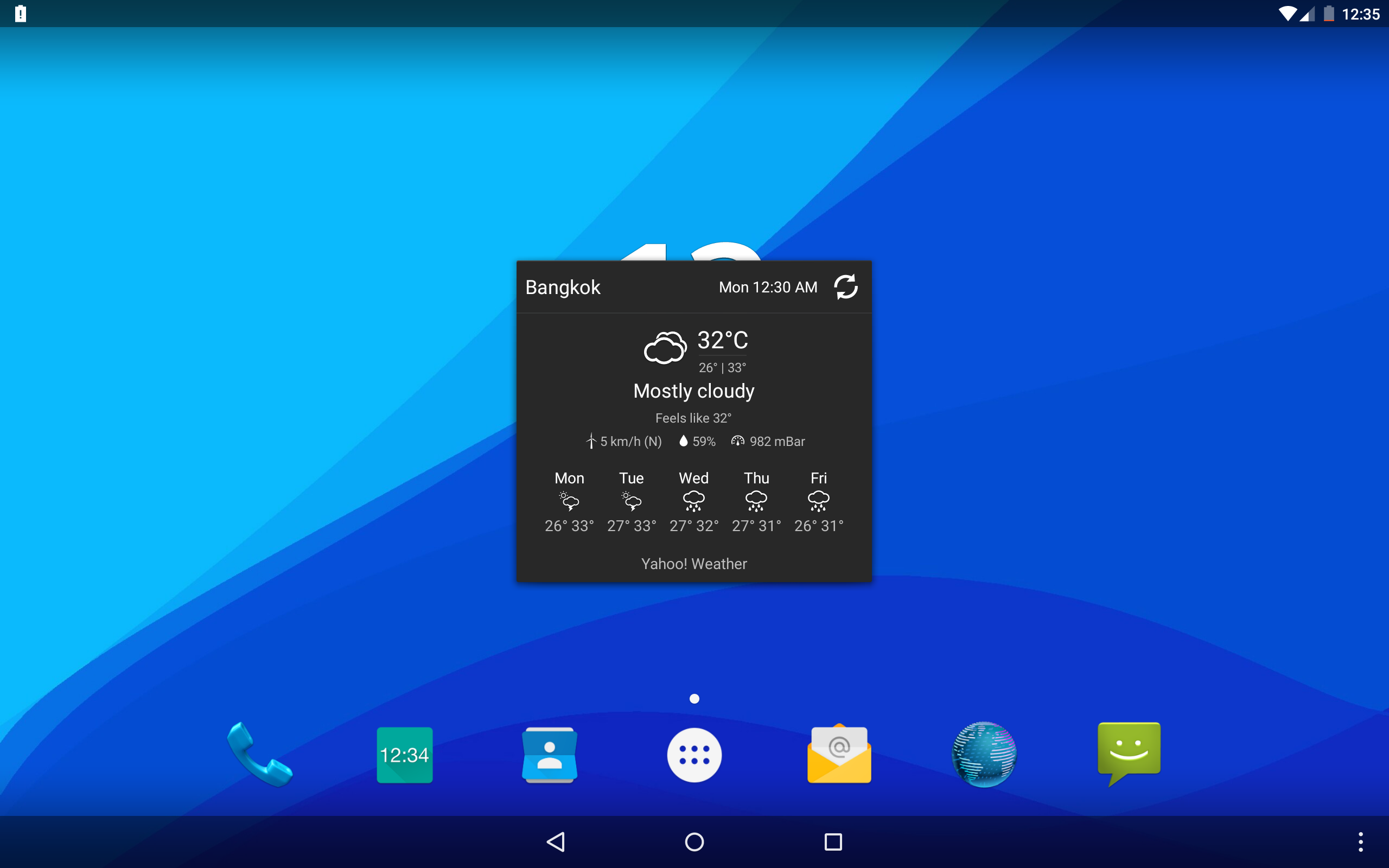Tap the current temperature 32°C
The height and width of the screenshot is (868, 1389).
click(722, 341)
